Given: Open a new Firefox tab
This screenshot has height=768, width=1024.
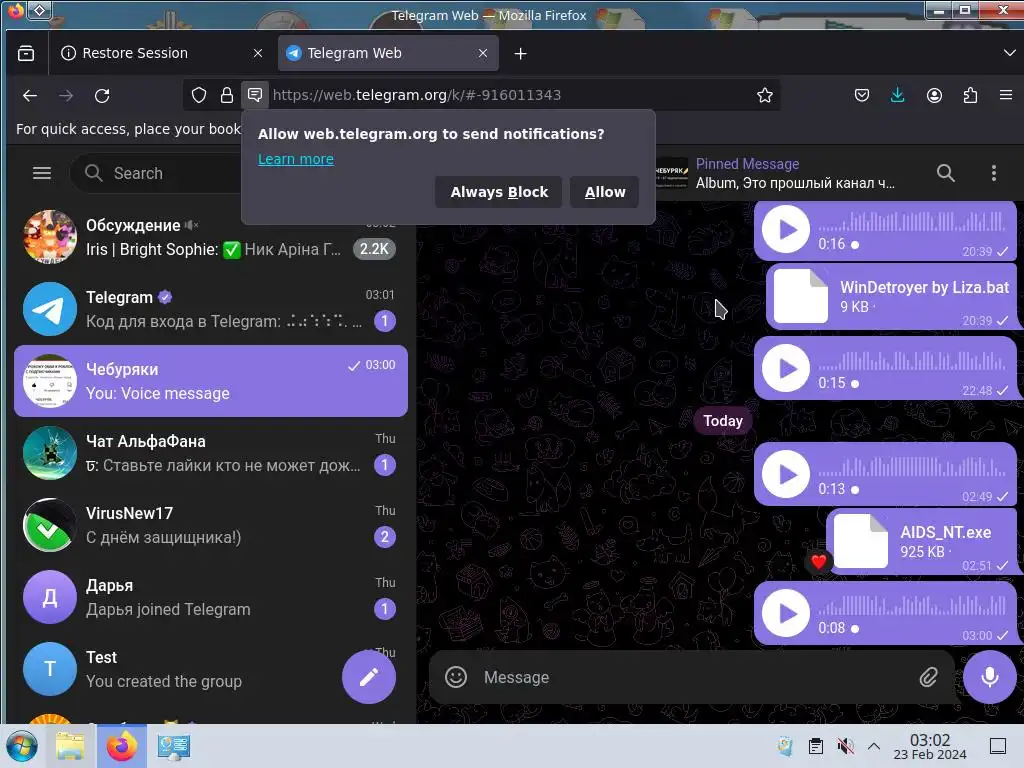Looking at the screenshot, I should 520,53.
